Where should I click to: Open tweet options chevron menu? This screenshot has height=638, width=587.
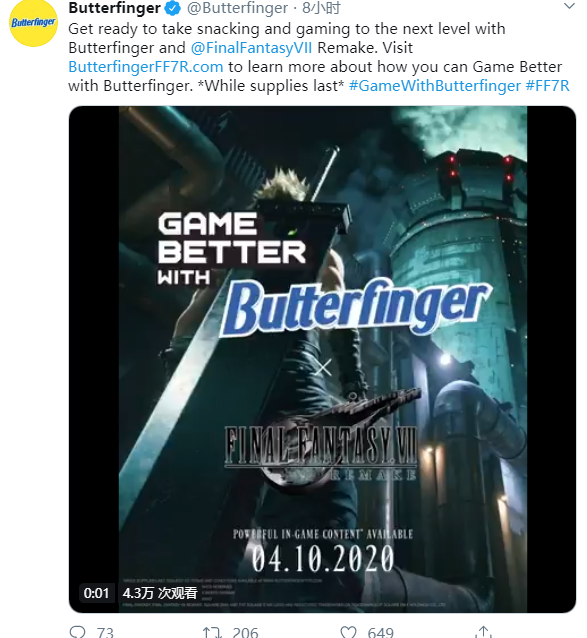pyautogui.click(x=569, y=6)
